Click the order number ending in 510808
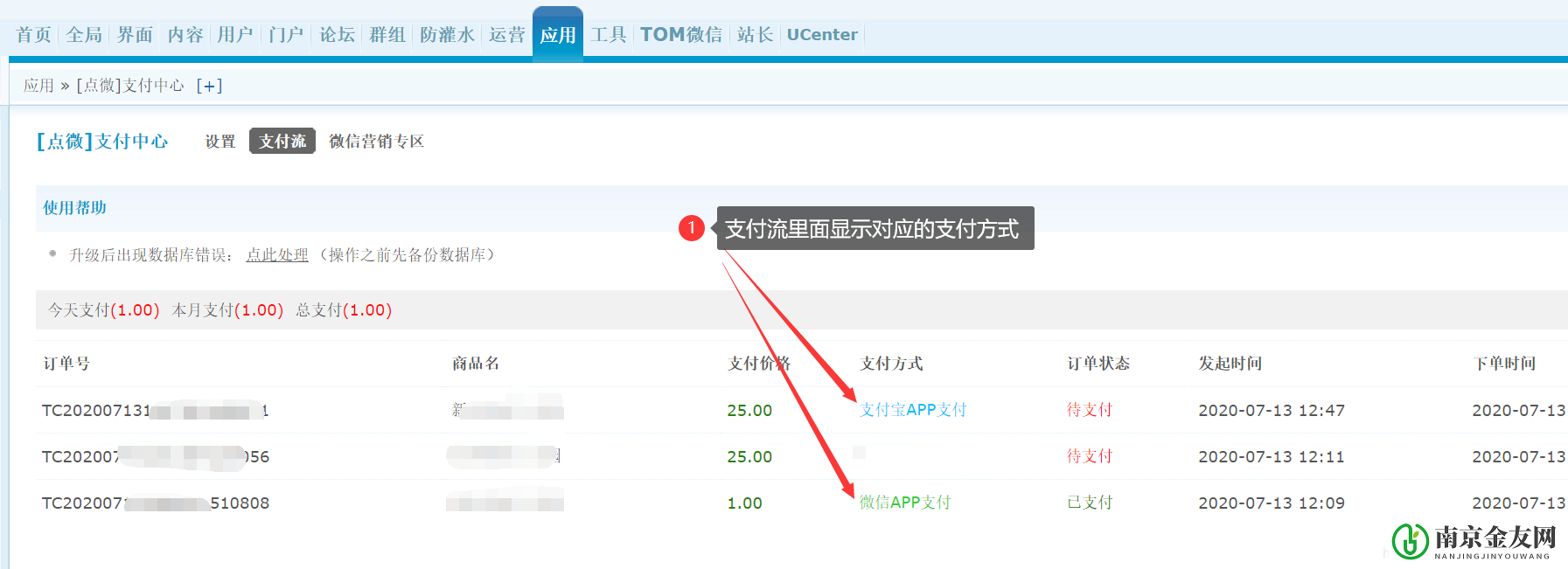1568x569 pixels. point(156,503)
